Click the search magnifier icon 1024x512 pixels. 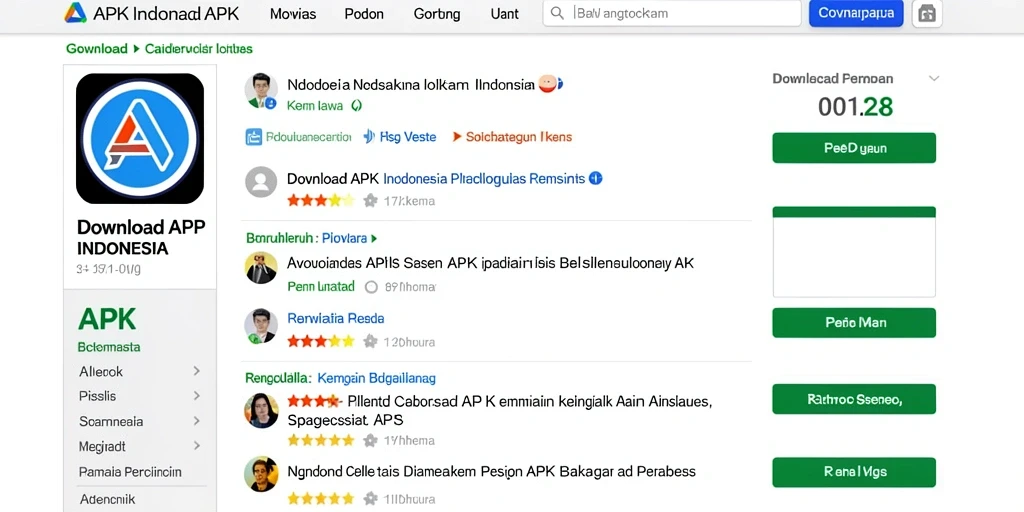(x=557, y=13)
